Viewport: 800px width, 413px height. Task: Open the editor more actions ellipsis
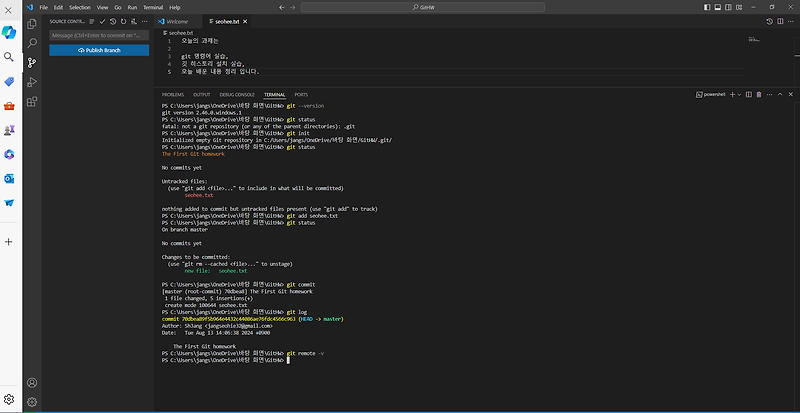click(791, 21)
